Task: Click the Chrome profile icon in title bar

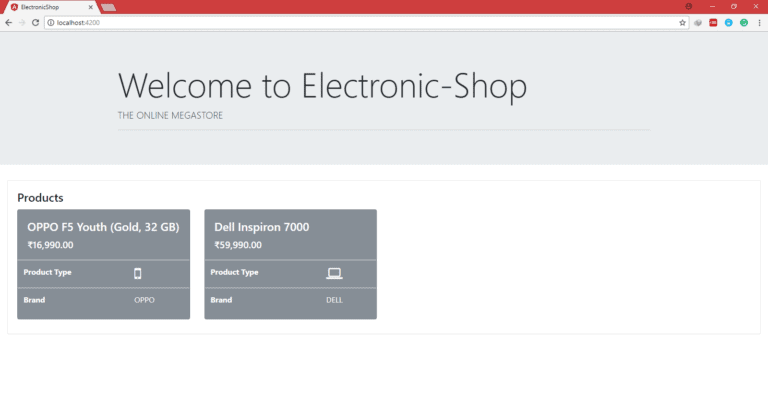Action: (689, 6)
